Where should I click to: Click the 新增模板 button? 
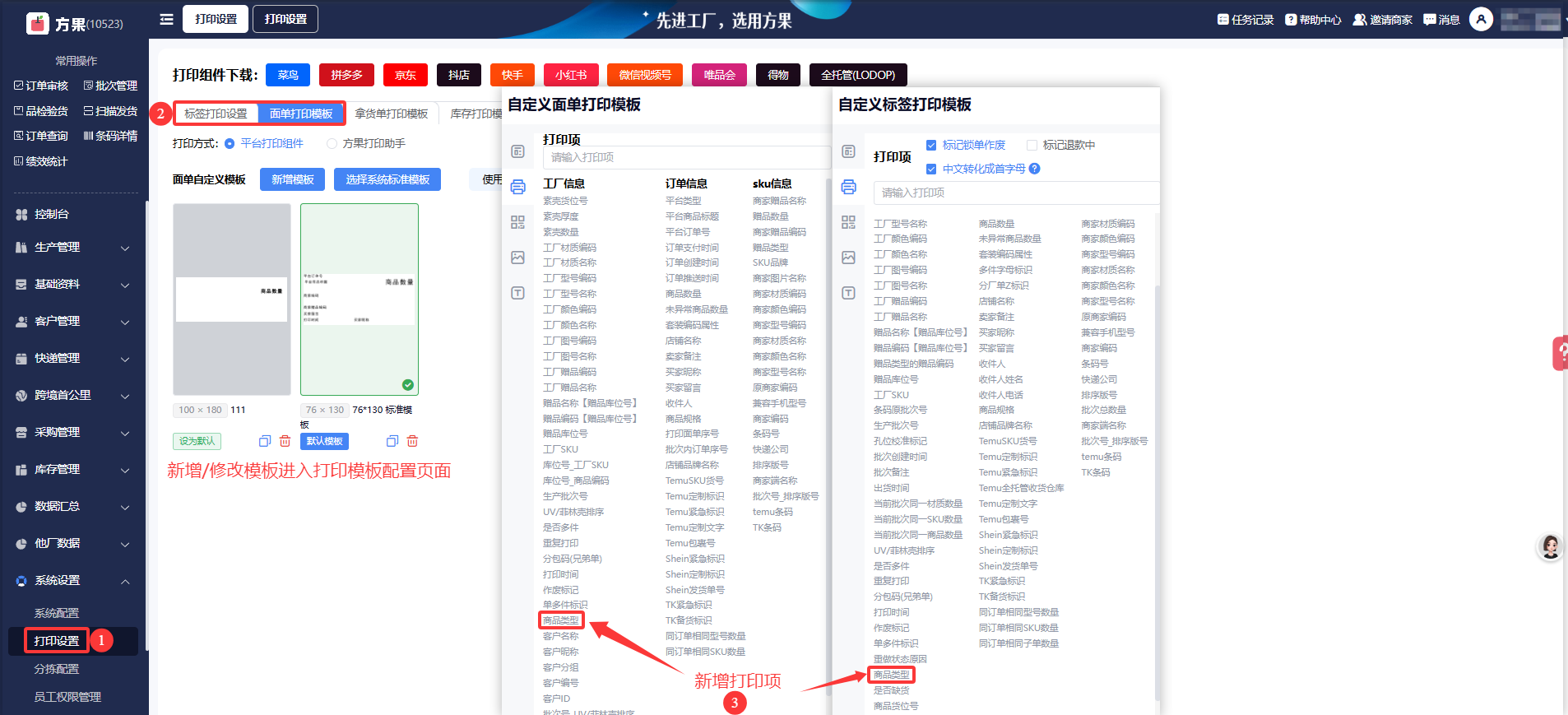coord(293,179)
